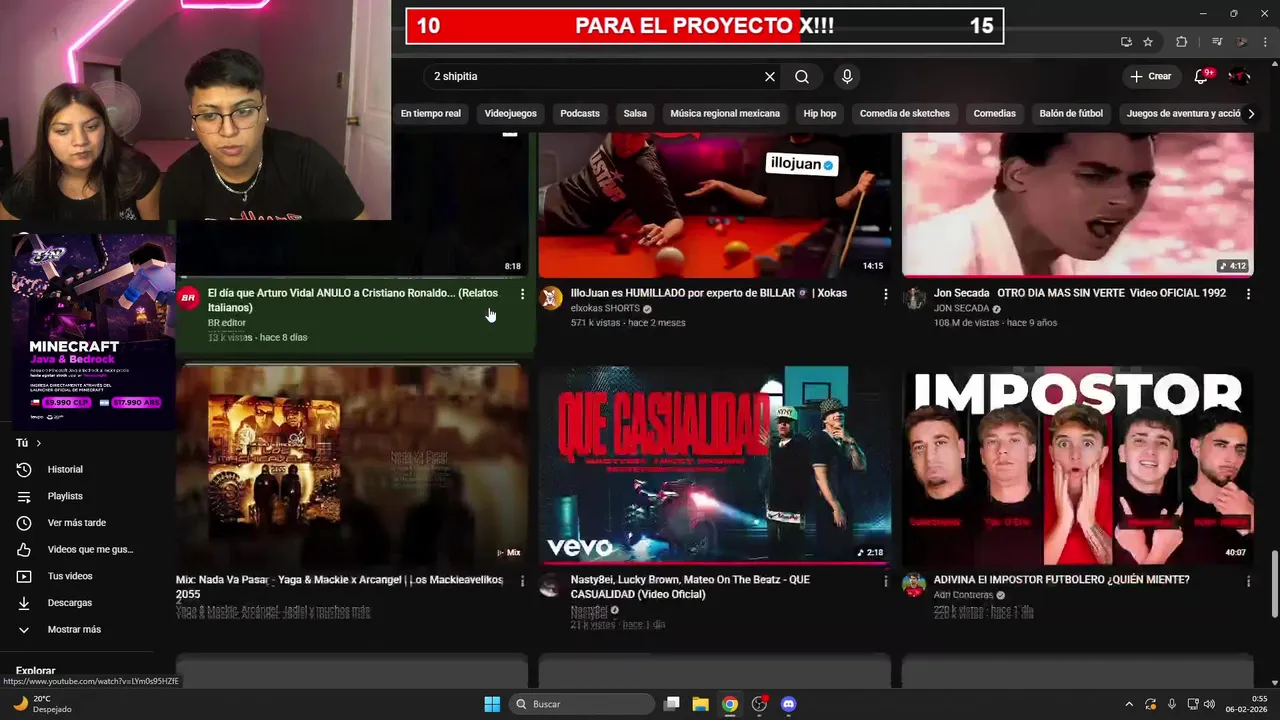
Task: Select Balón de fútbol chip
Action: [x=1071, y=114]
